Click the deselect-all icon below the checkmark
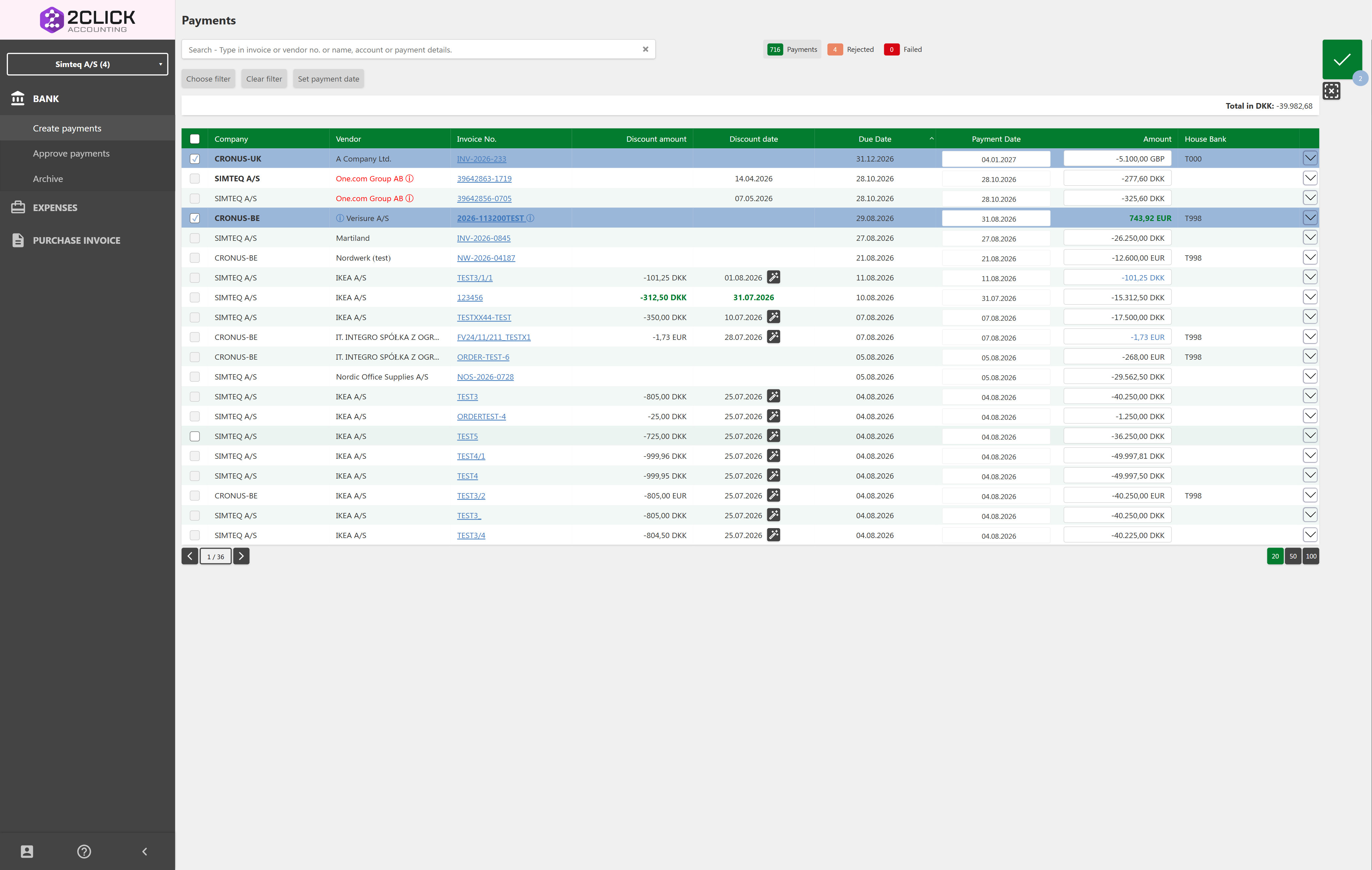 [x=1331, y=91]
